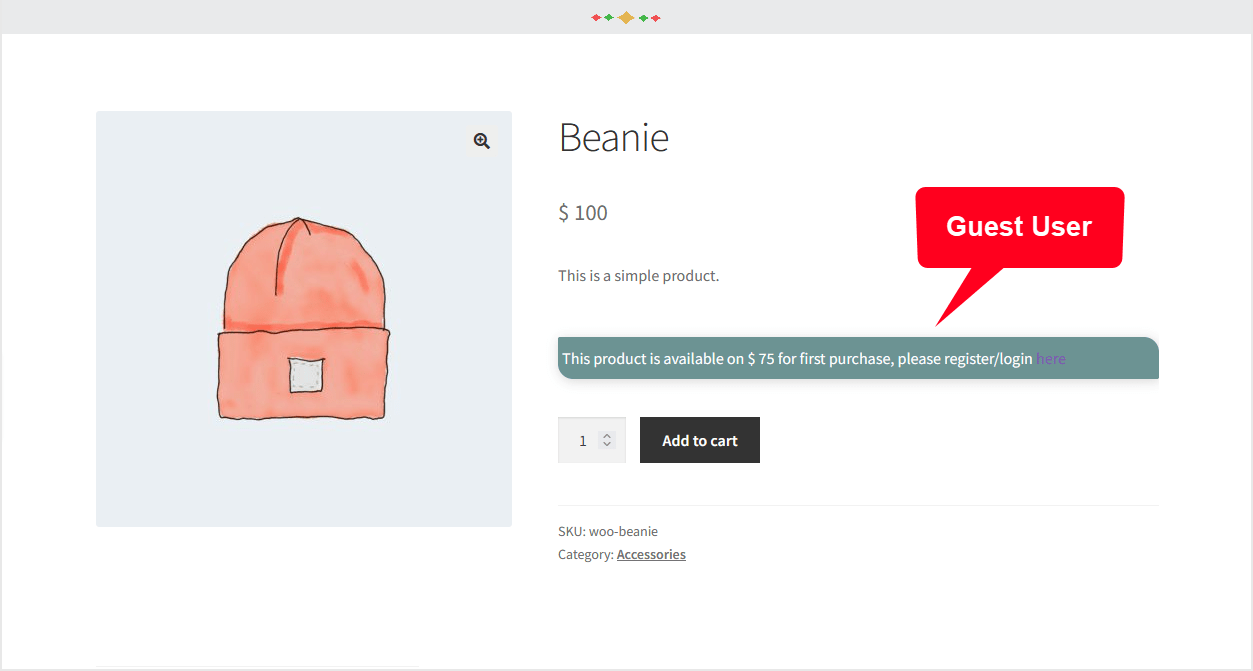Select the $ 100 price text
Image resolution: width=1253 pixels, height=671 pixels.
click(582, 212)
